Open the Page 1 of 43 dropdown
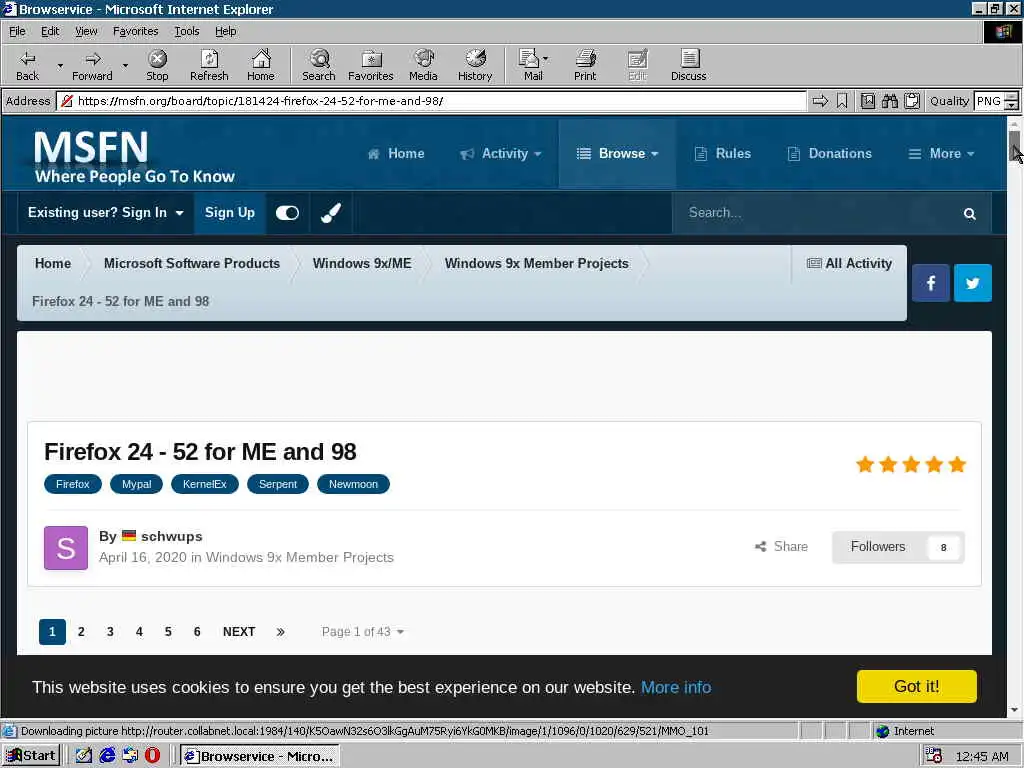 click(362, 632)
